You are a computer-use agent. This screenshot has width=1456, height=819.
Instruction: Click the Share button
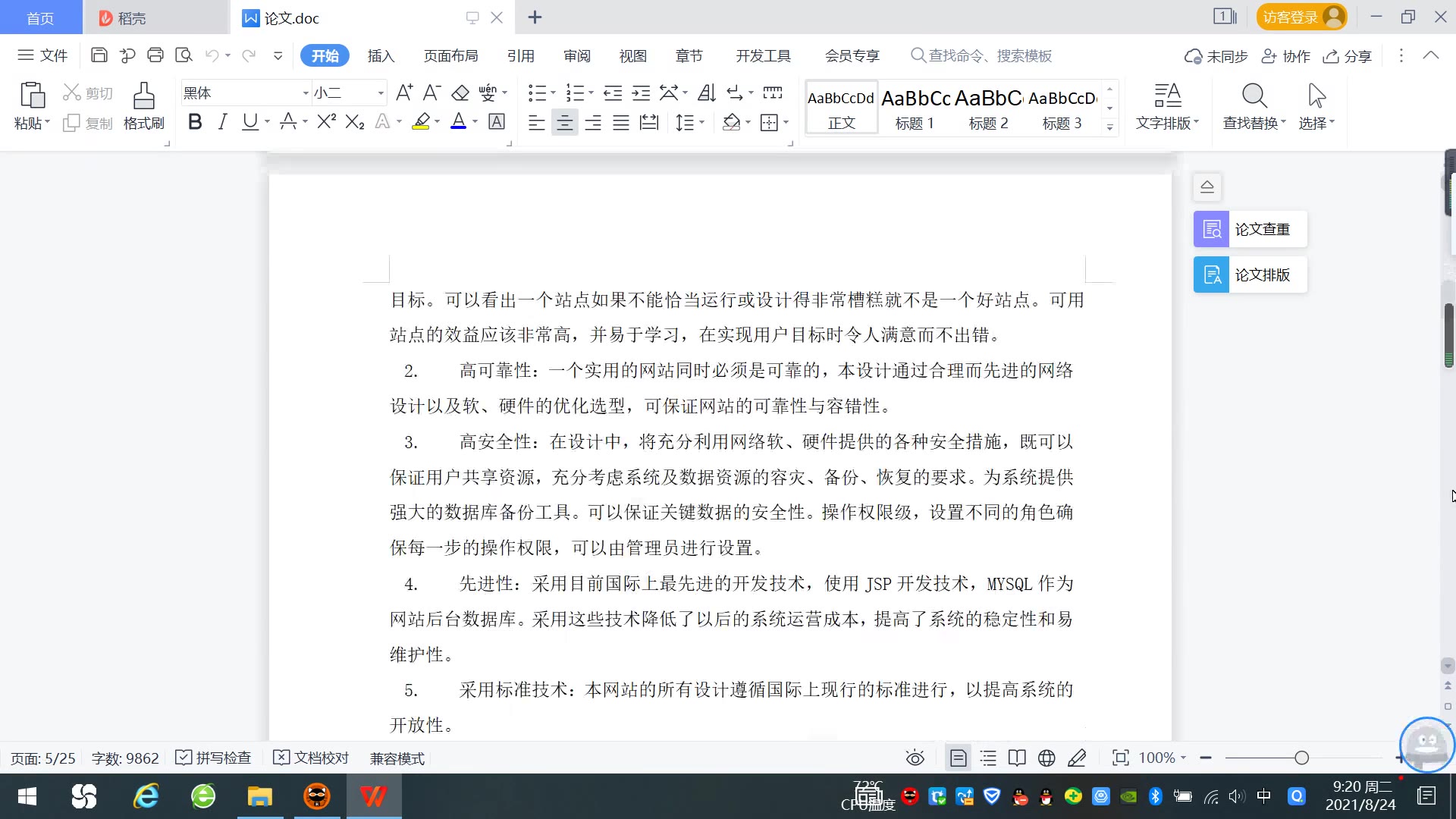point(1348,56)
